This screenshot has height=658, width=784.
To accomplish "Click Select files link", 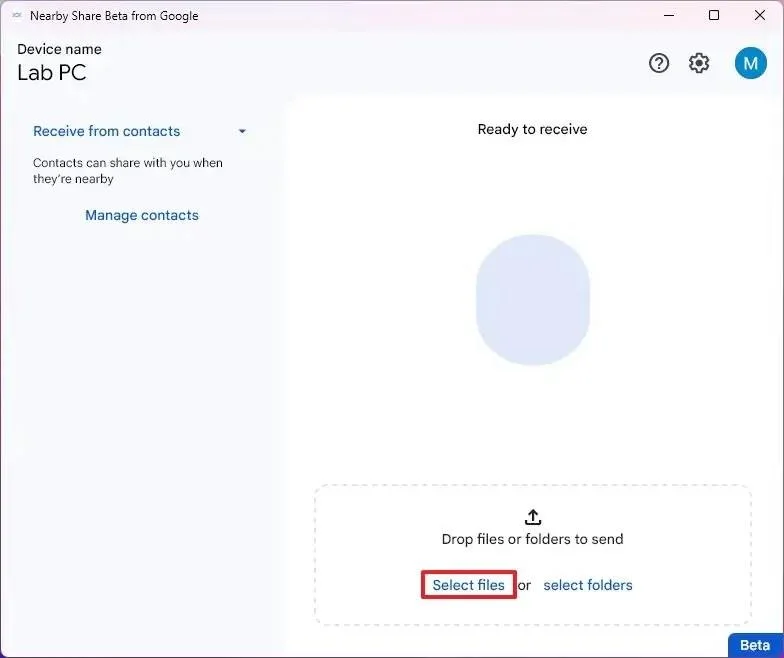I will pos(468,584).
